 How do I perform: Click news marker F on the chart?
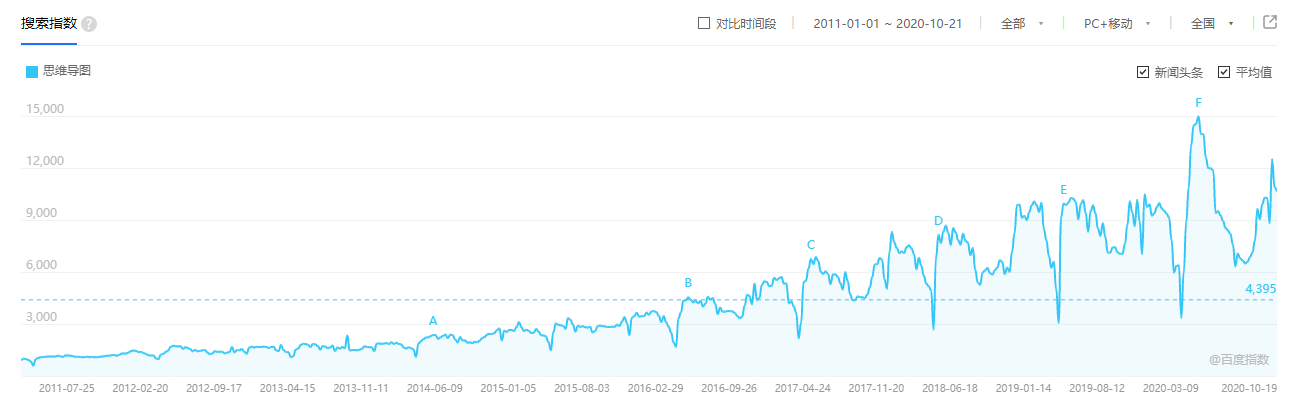coord(1198,103)
